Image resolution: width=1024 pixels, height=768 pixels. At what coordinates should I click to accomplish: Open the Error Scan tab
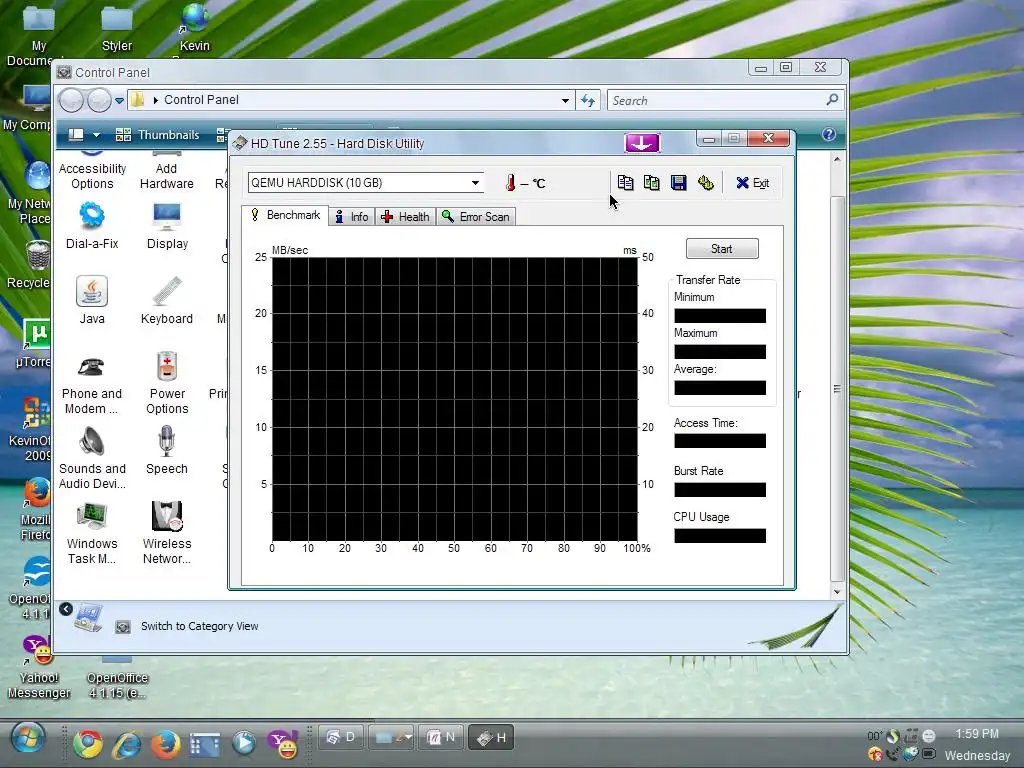(x=476, y=217)
